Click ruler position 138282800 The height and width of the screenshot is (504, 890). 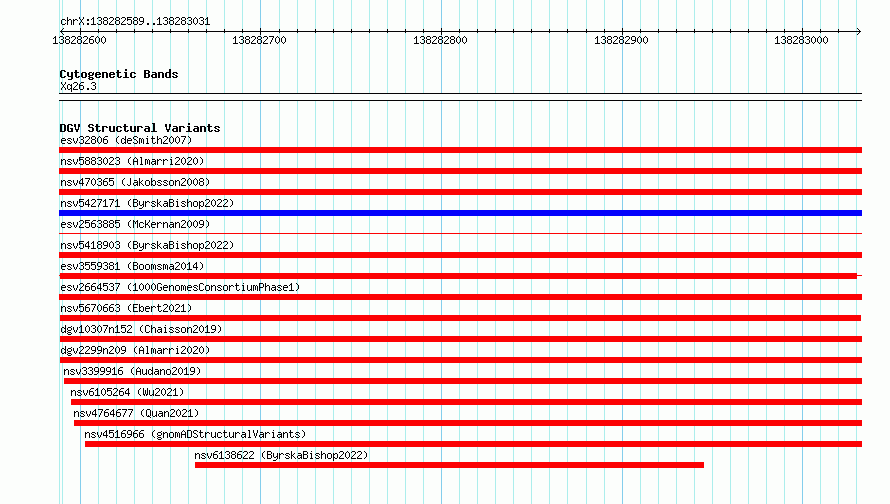coord(440,40)
